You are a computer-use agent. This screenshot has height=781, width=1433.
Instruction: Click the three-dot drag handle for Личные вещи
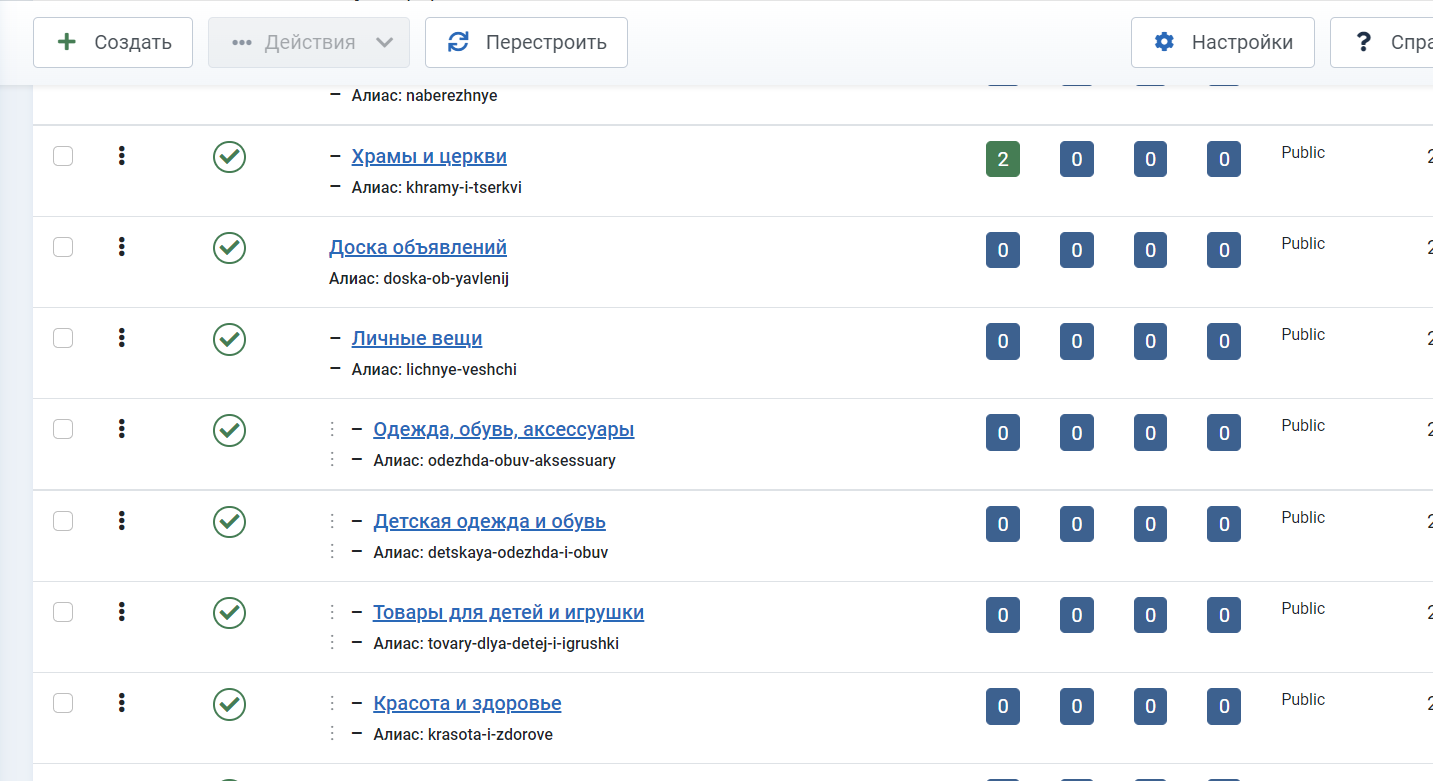point(121,338)
